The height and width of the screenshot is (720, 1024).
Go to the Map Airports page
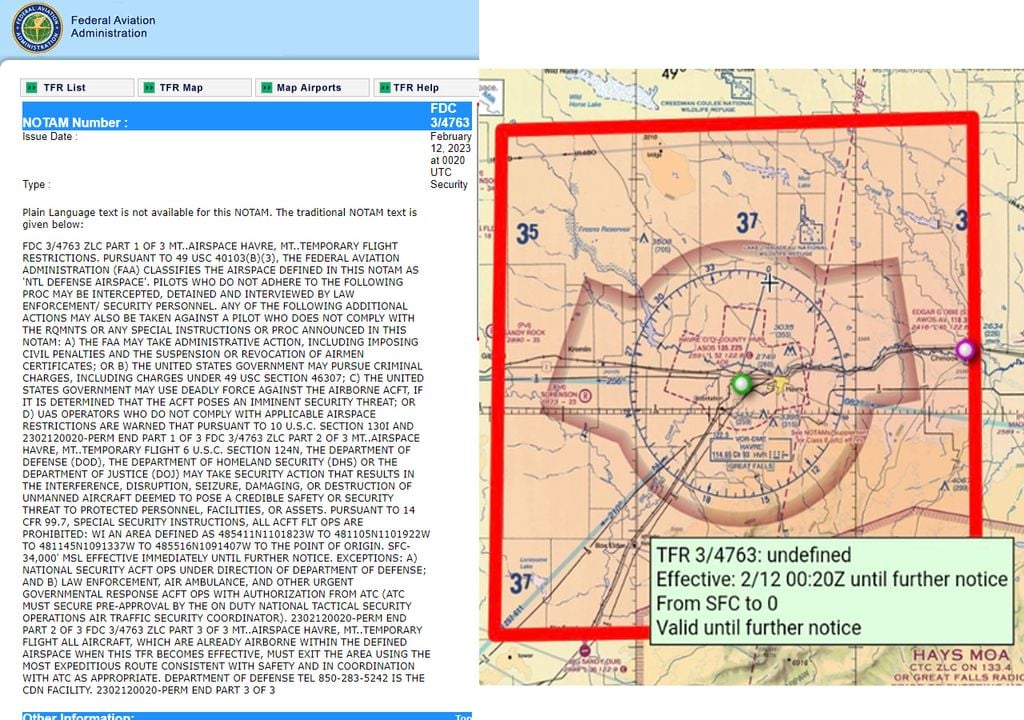coord(309,88)
